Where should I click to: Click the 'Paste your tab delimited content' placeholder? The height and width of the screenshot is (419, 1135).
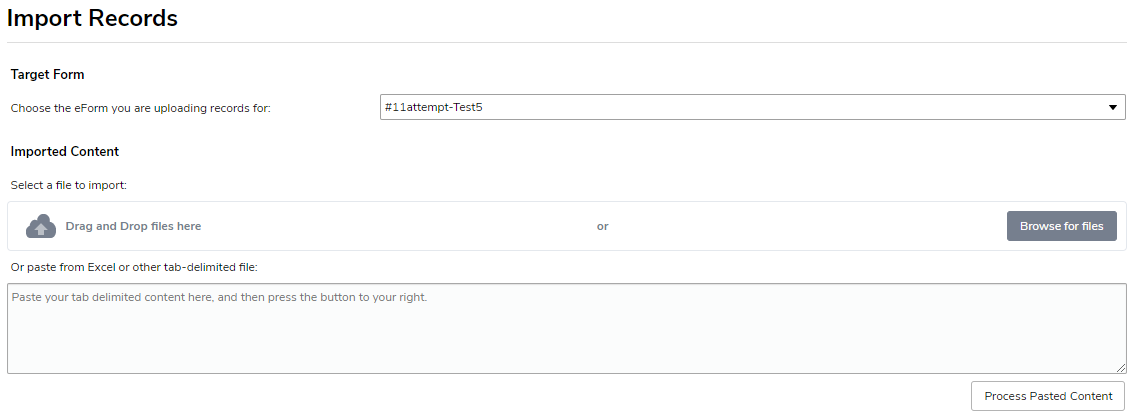click(219, 297)
